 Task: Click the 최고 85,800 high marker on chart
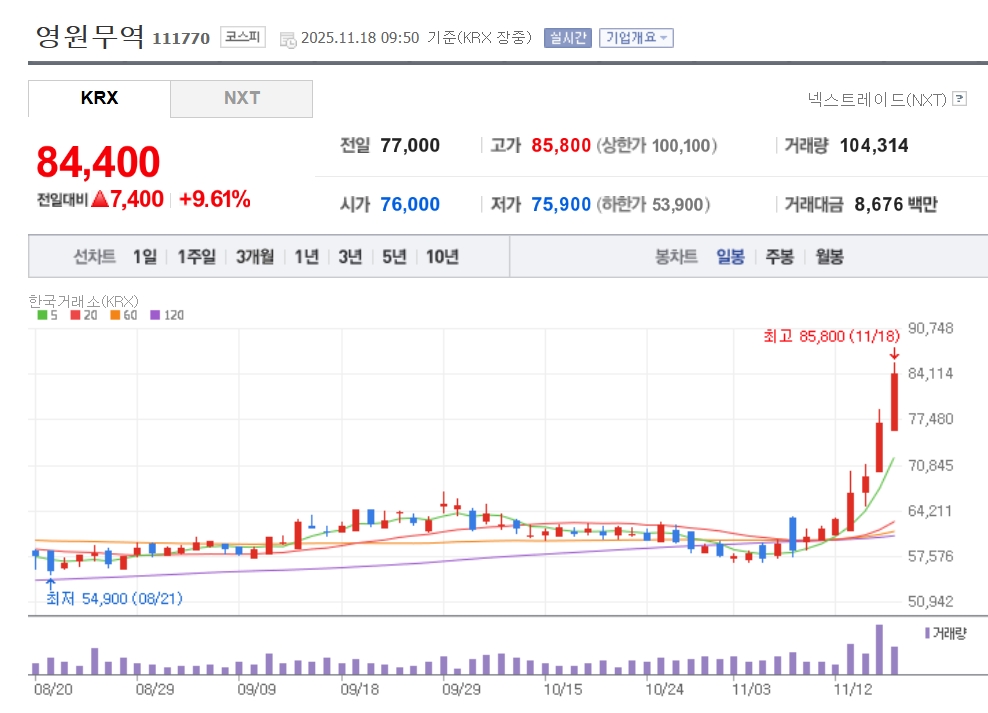coord(828,337)
